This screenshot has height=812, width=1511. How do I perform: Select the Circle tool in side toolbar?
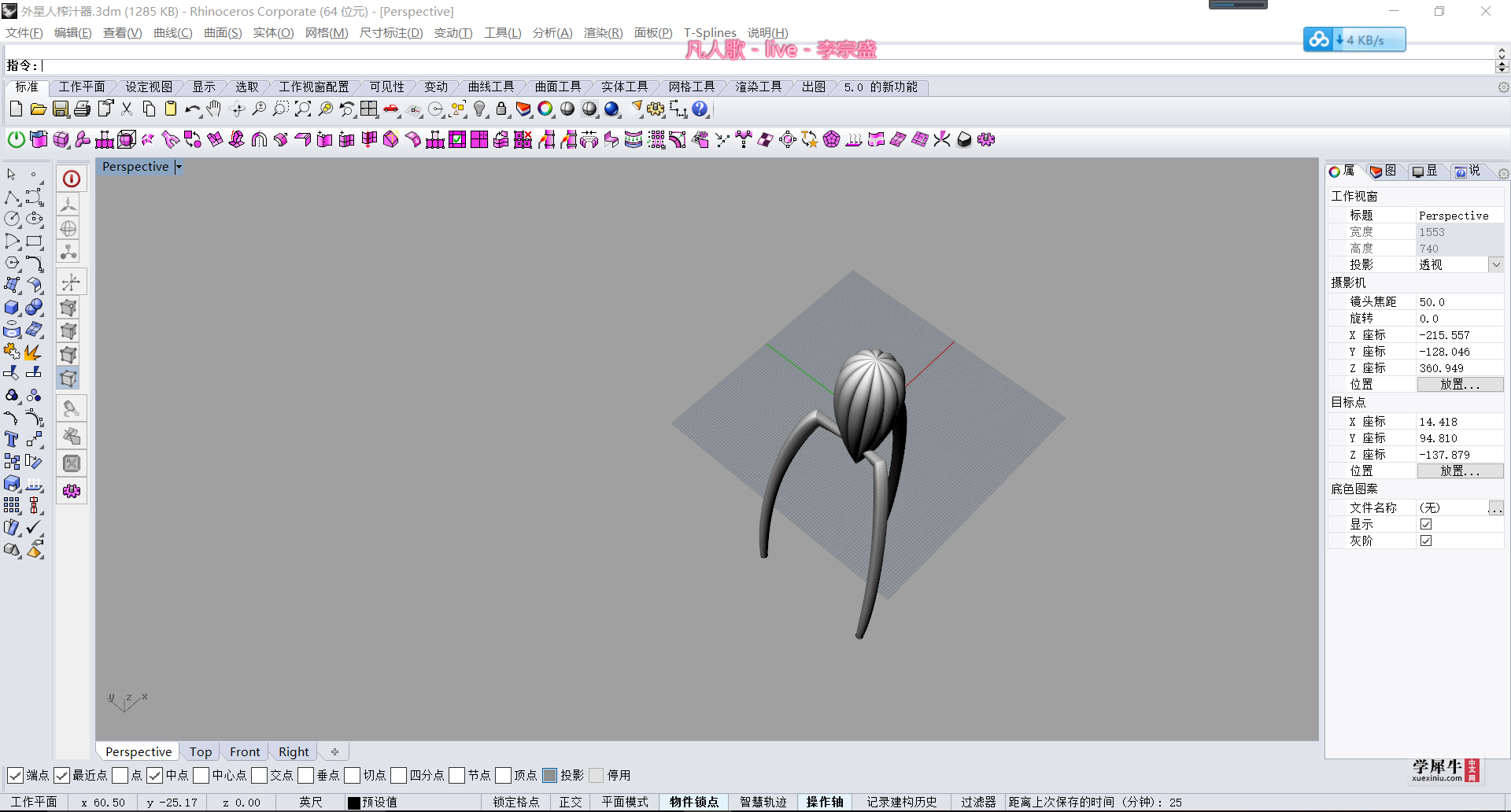click(x=12, y=219)
